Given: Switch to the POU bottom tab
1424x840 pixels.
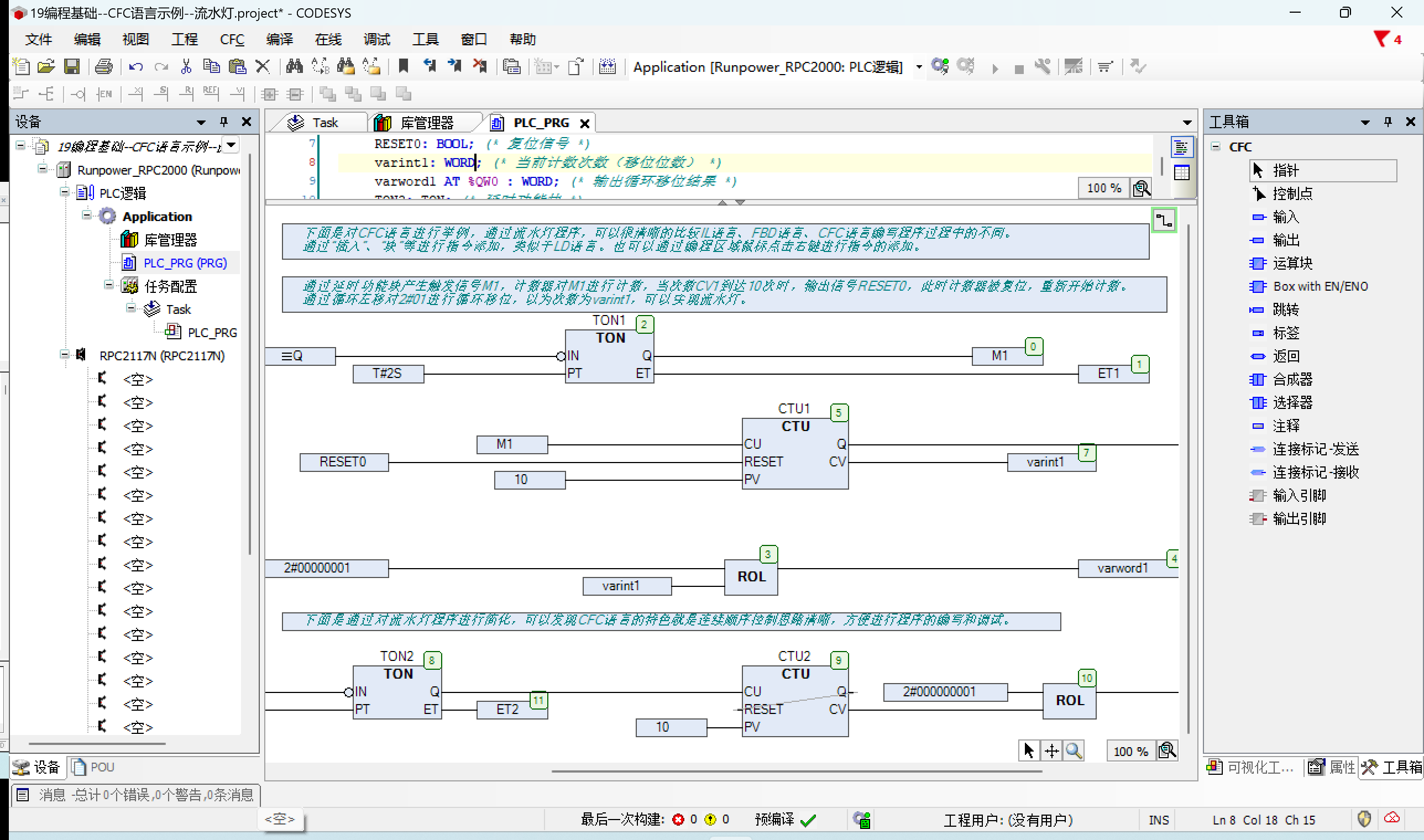Looking at the screenshot, I should click(93, 767).
